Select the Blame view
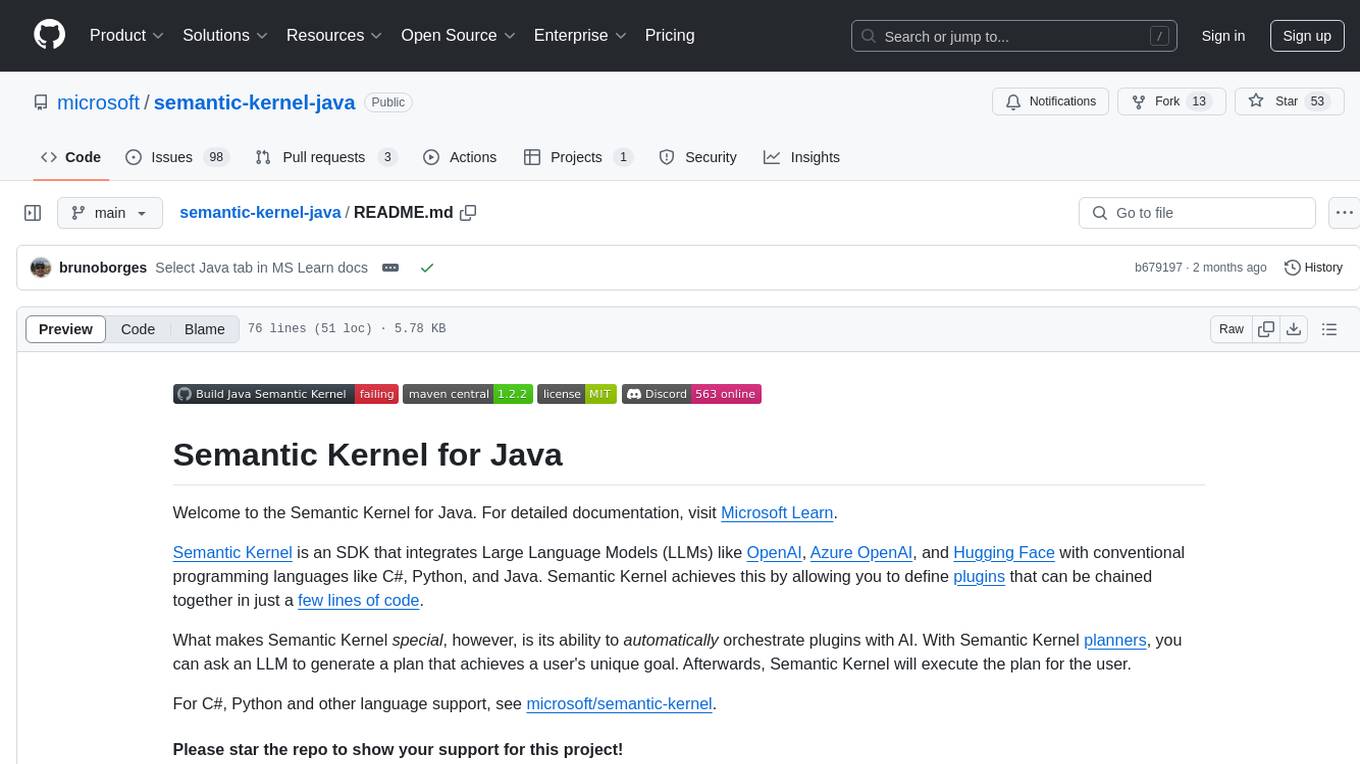This screenshot has width=1360, height=764. click(204, 329)
